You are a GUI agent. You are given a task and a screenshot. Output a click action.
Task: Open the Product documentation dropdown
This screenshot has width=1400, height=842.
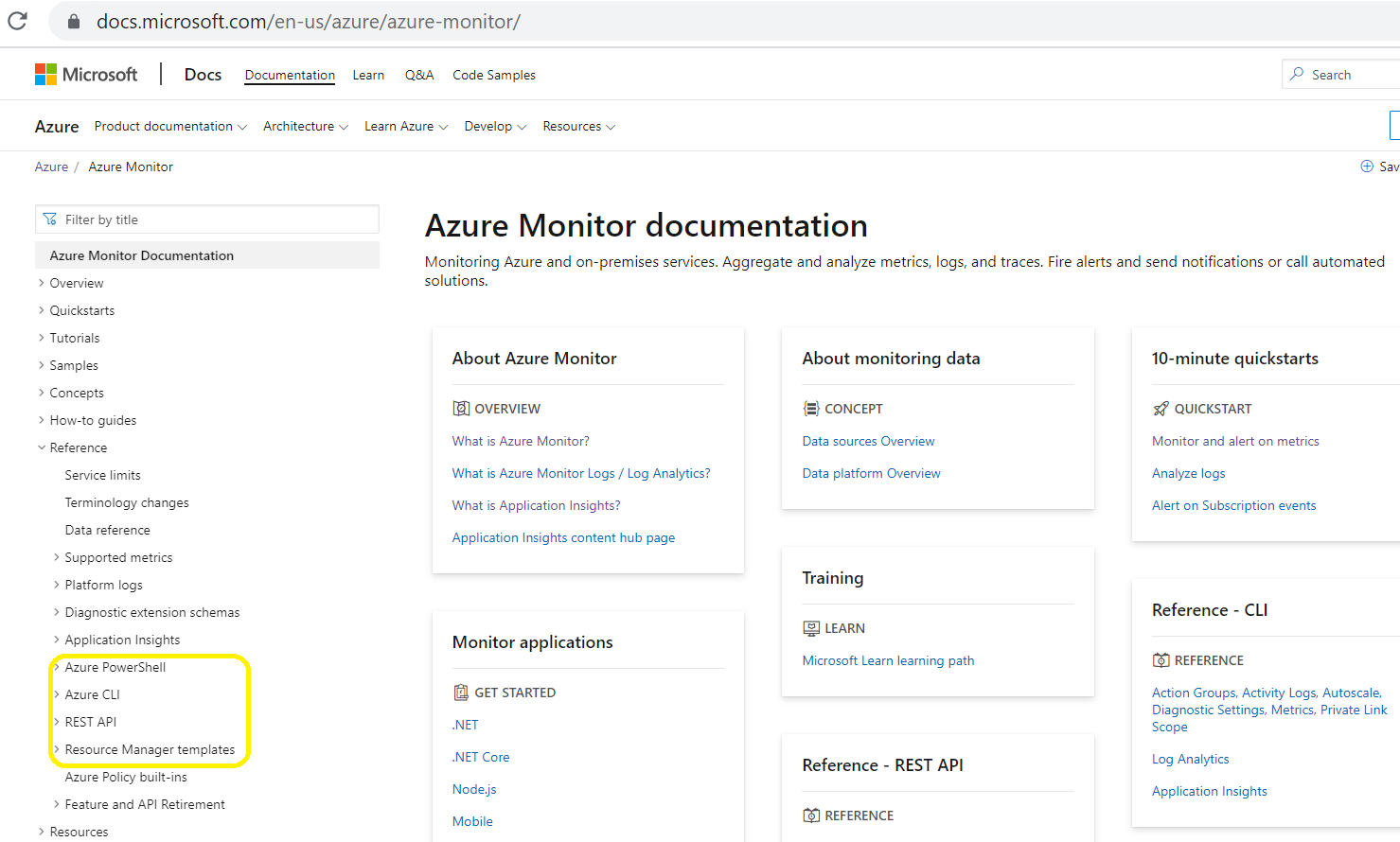click(170, 126)
